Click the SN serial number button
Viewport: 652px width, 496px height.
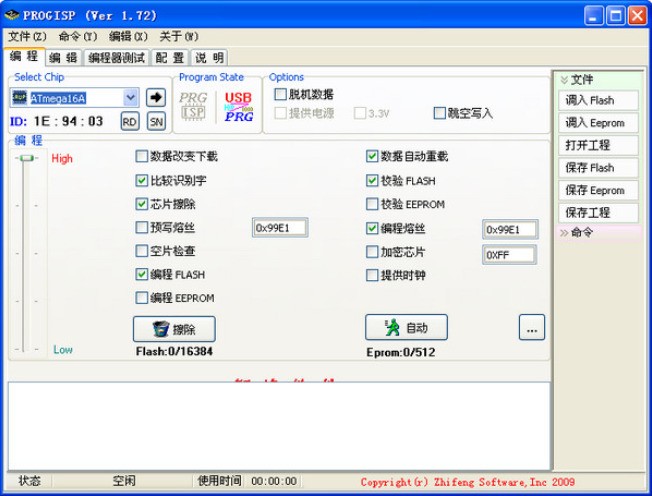[x=156, y=122]
